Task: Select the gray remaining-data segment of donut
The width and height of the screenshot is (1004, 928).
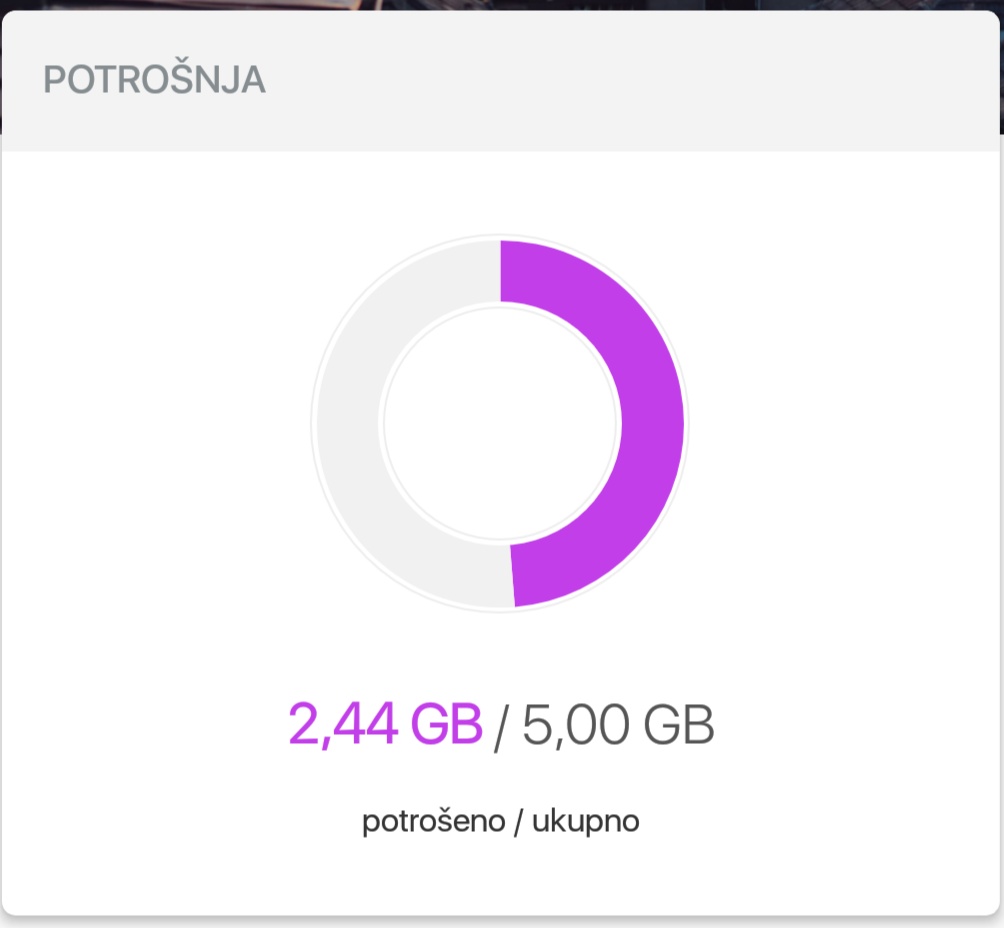Action: coord(349,423)
